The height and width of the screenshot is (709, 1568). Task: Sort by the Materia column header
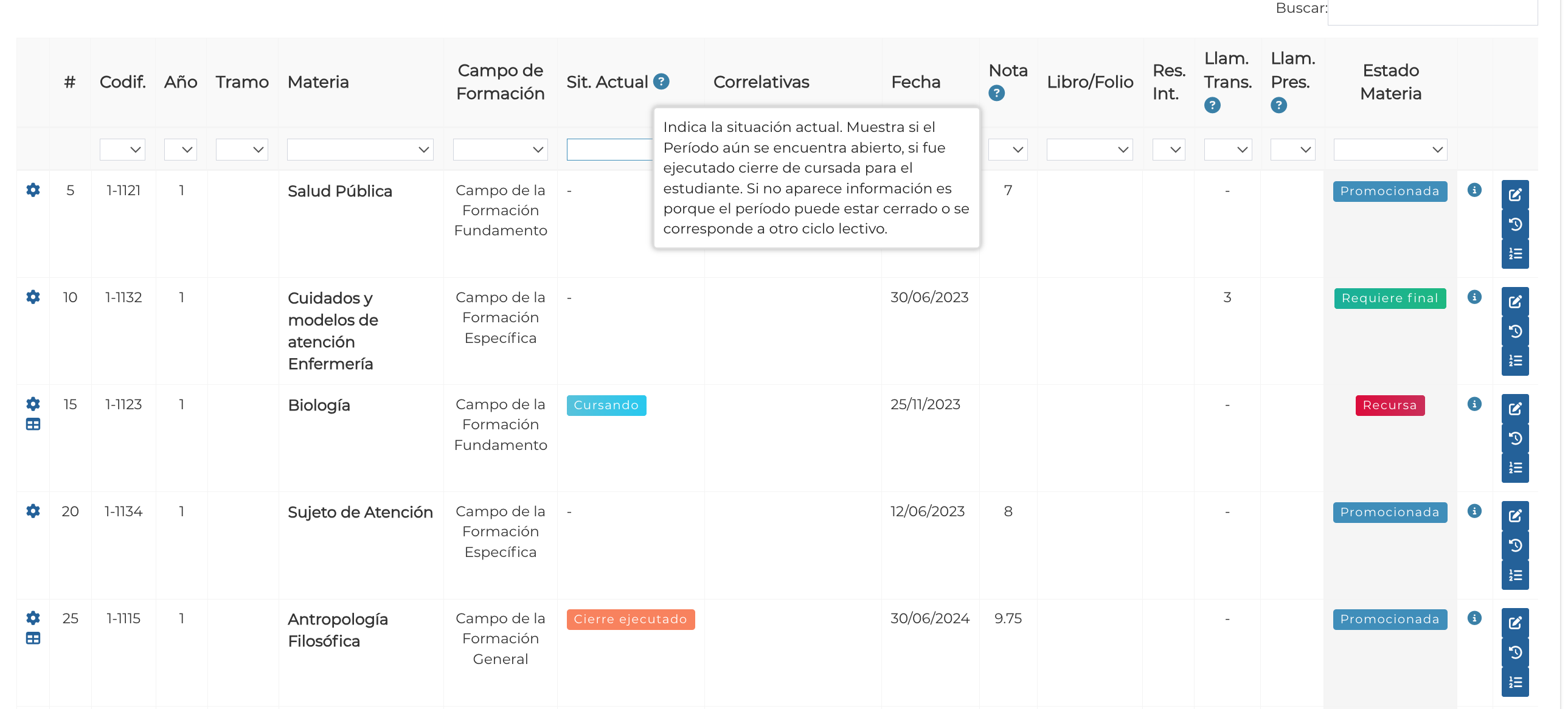coord(317,81)
